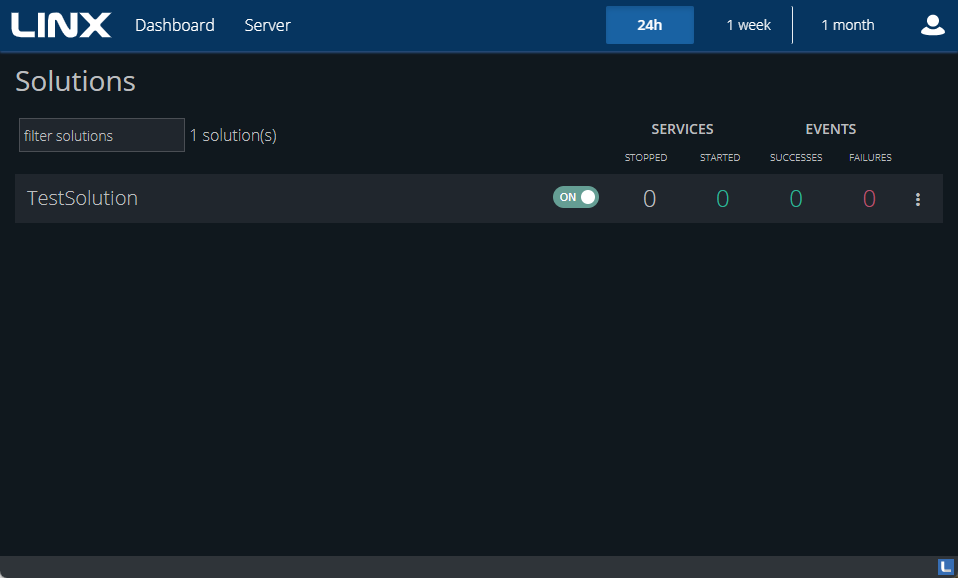Click the SERVICES column header
The height and width of the screenshot is (578, 958).
(682, 129)
